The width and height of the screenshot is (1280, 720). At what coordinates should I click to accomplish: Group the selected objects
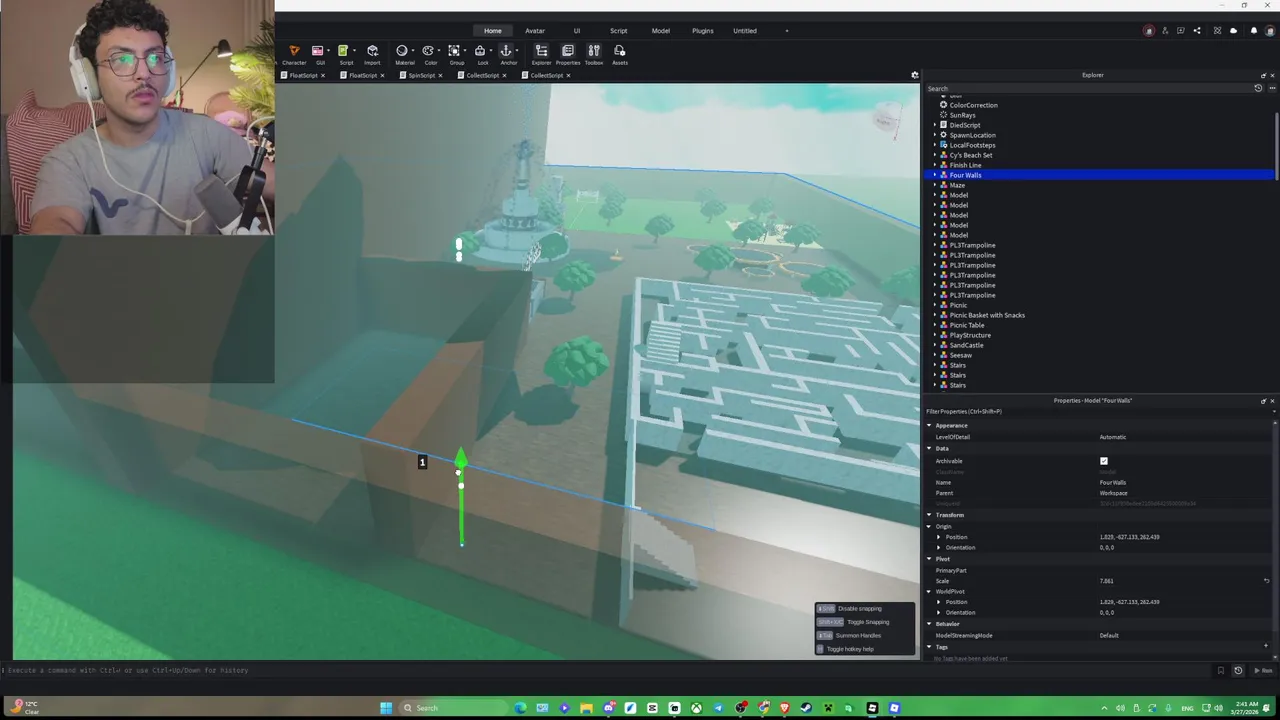(457, 54)
